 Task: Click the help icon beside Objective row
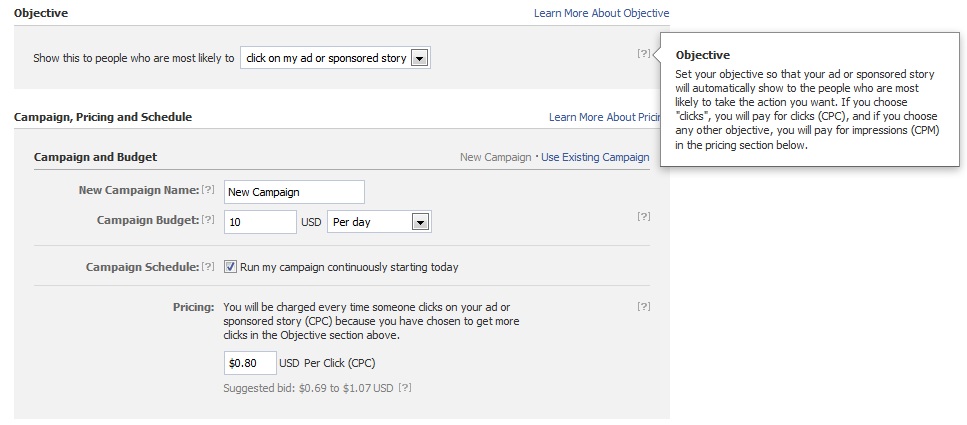[643, 54]
